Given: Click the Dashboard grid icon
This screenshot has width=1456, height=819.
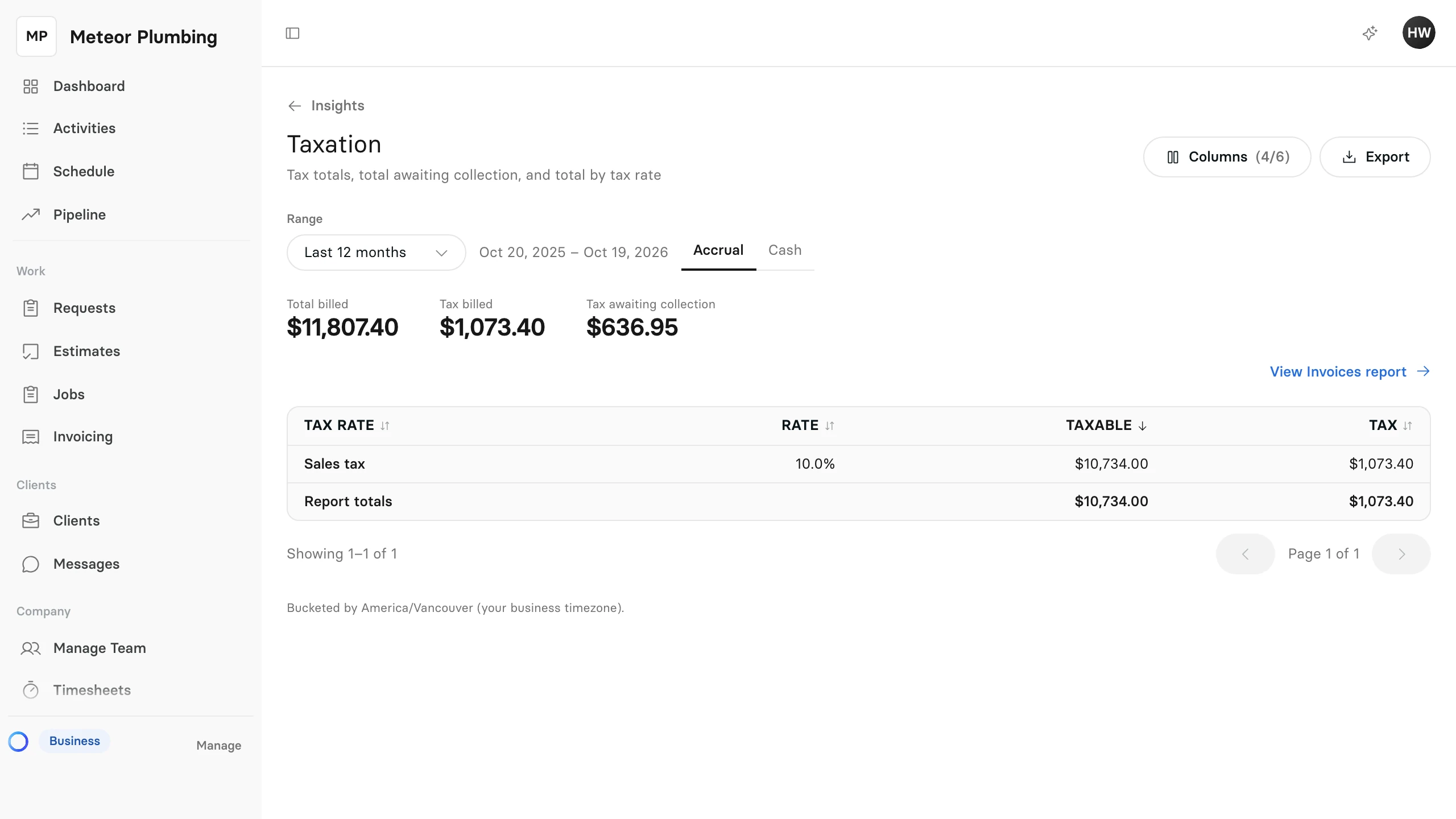Looking at the screenshot, I should pyautogui.click(x=31, y=86).
